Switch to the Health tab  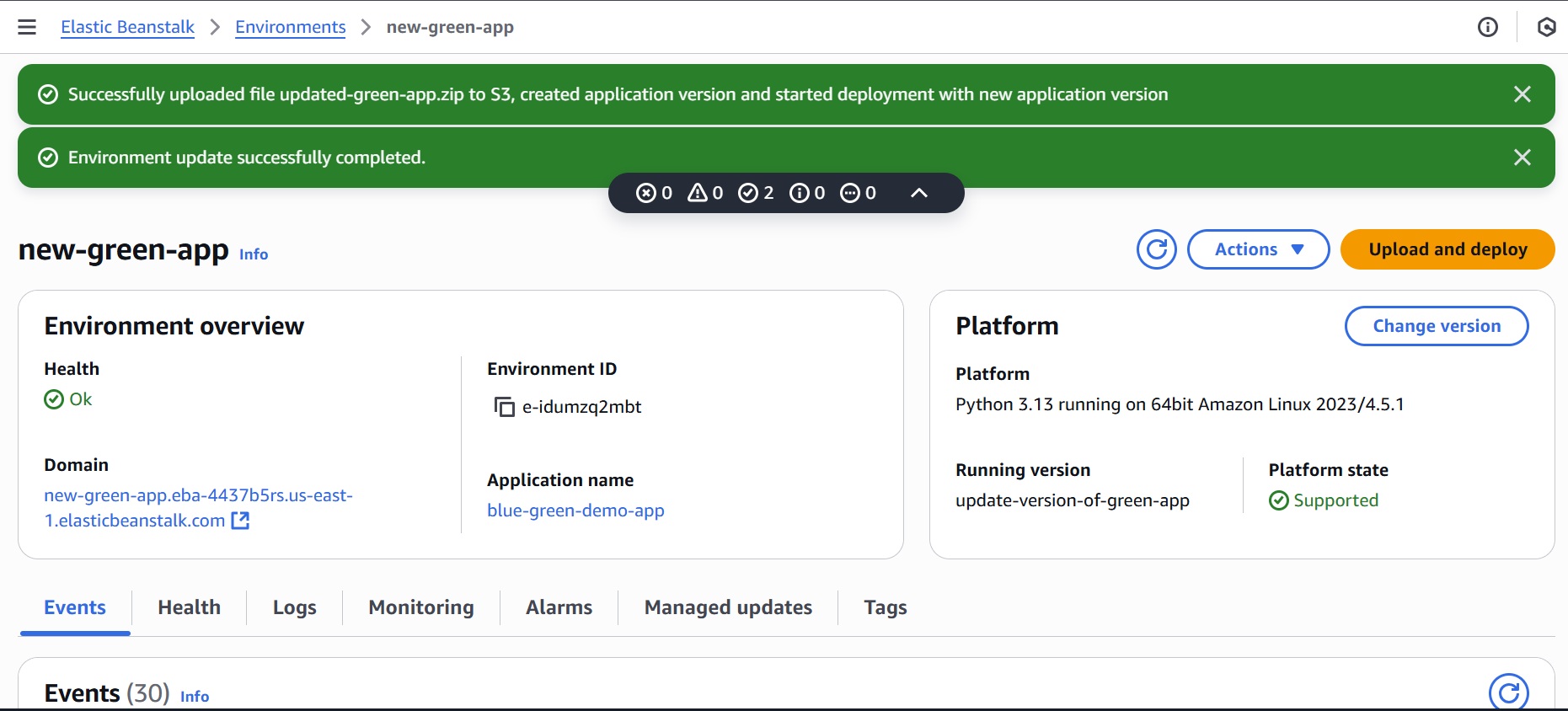[x=189, y=607]
